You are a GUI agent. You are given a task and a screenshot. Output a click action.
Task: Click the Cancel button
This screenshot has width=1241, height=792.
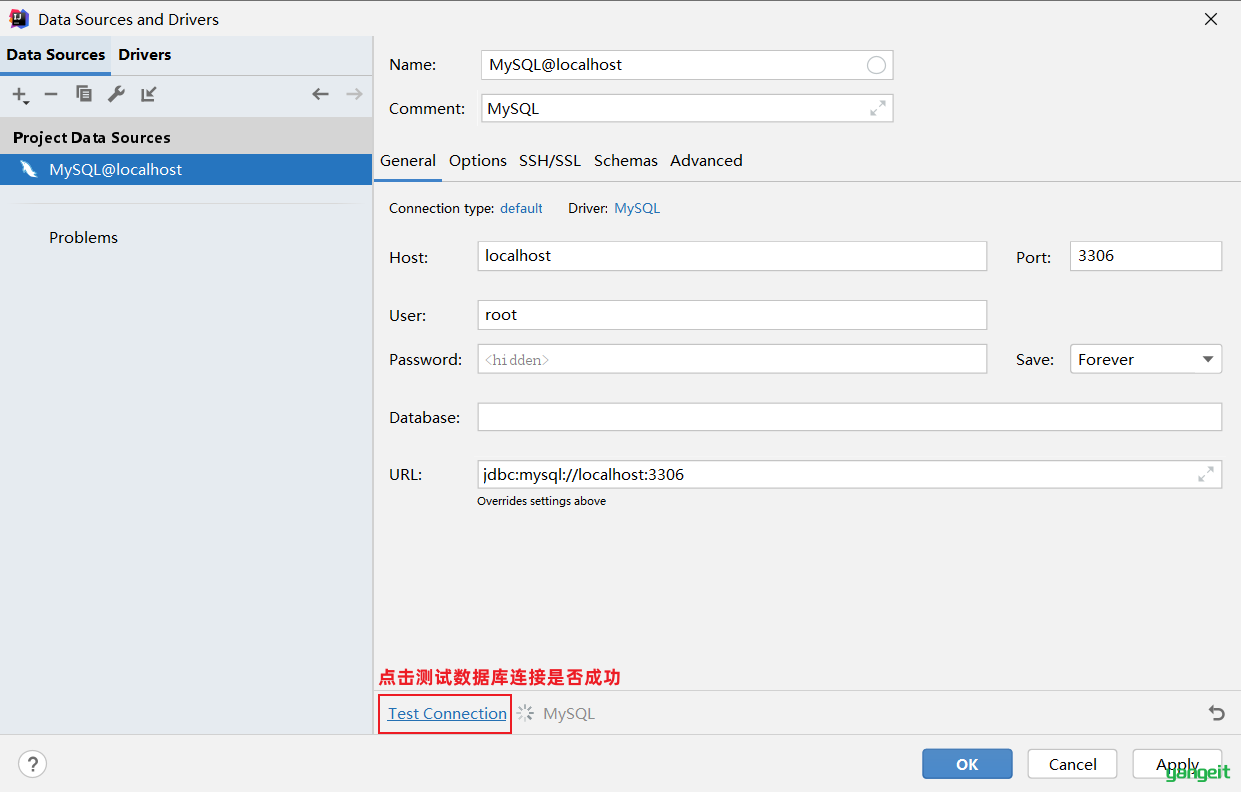1072,764
